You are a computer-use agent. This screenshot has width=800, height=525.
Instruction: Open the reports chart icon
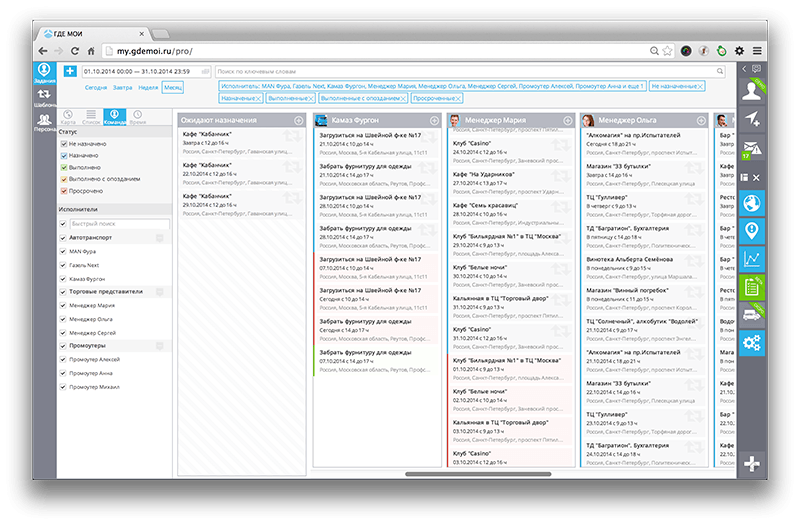tap(752, 259)
